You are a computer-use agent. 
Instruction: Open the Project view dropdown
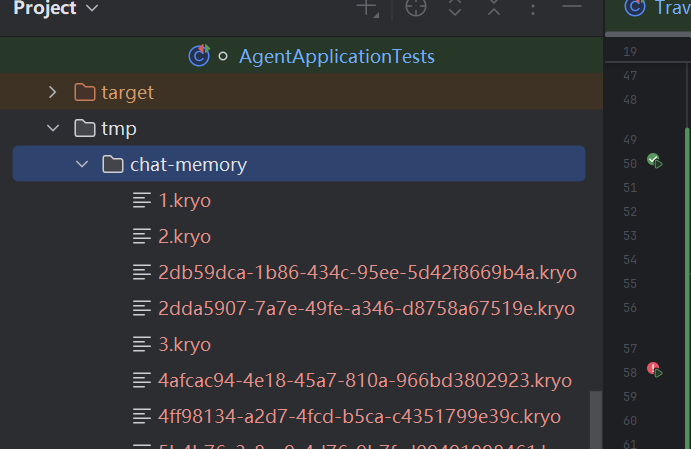coord(55,8)
